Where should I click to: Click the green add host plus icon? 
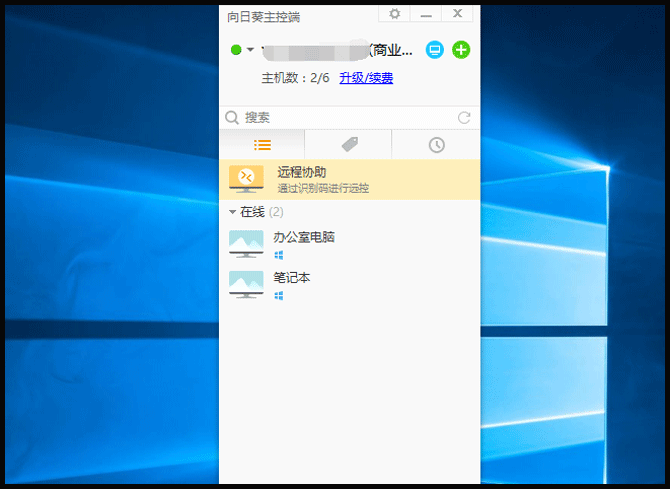click(x=461, y=50)
